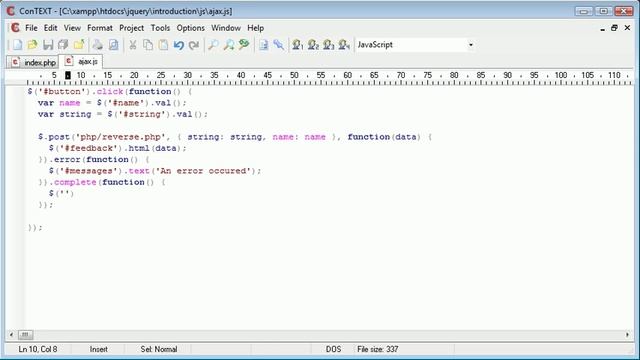Cut selection with scissors icon
The width and height of the screenshot is (640, 360).
click(x=133, y=45)
